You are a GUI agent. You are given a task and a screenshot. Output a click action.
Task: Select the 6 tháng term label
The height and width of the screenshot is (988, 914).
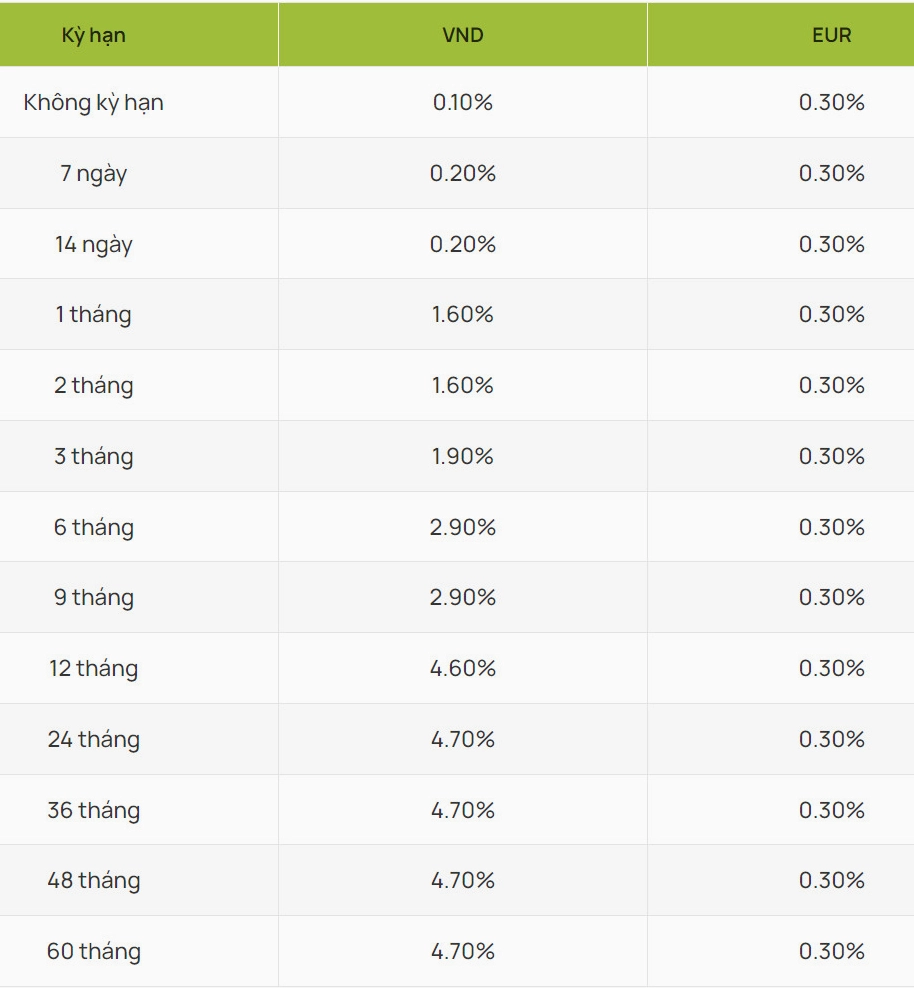(x=93, y=527)
